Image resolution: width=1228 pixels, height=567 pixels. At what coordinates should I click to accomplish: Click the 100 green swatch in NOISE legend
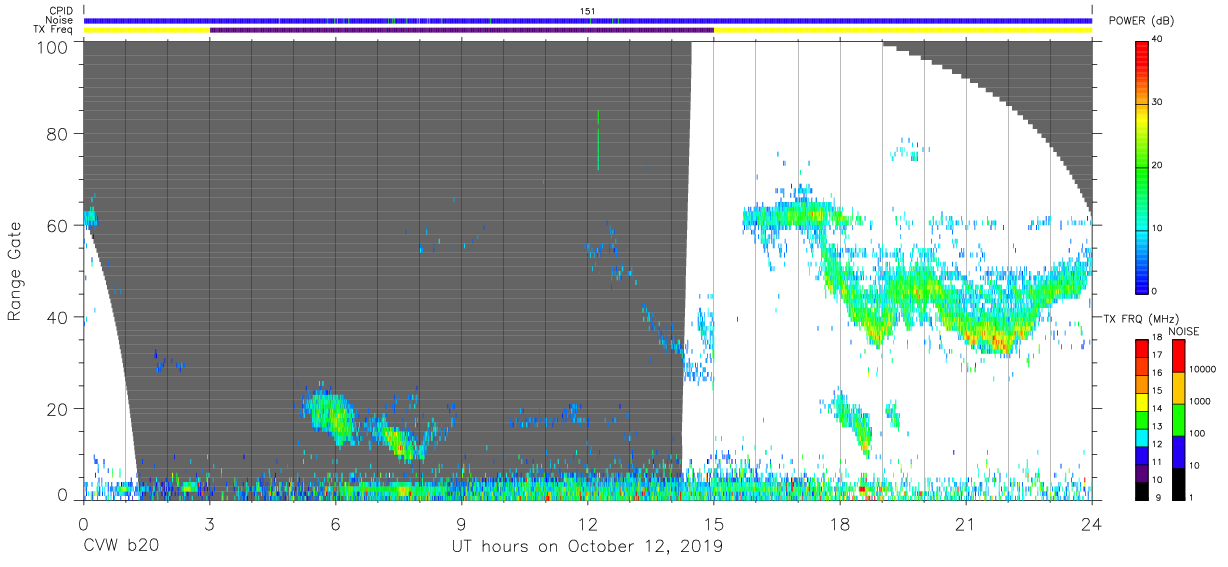click(1178, 420)
